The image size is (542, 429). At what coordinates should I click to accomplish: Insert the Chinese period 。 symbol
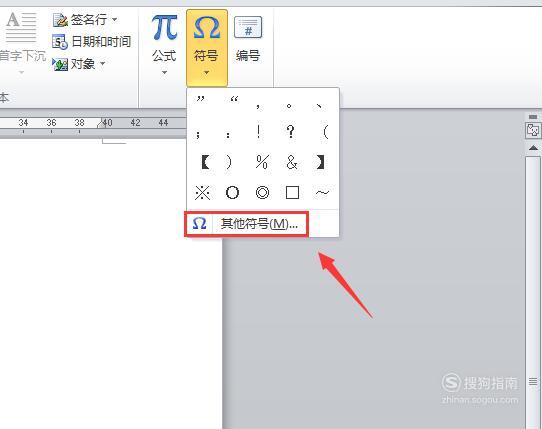coord(289,106)
